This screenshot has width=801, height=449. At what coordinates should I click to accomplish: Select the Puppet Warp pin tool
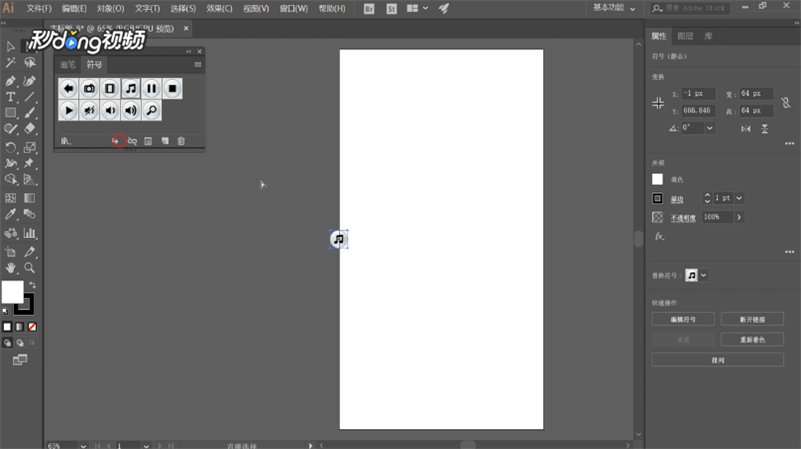pyautogui.click(x=30, y=163)
